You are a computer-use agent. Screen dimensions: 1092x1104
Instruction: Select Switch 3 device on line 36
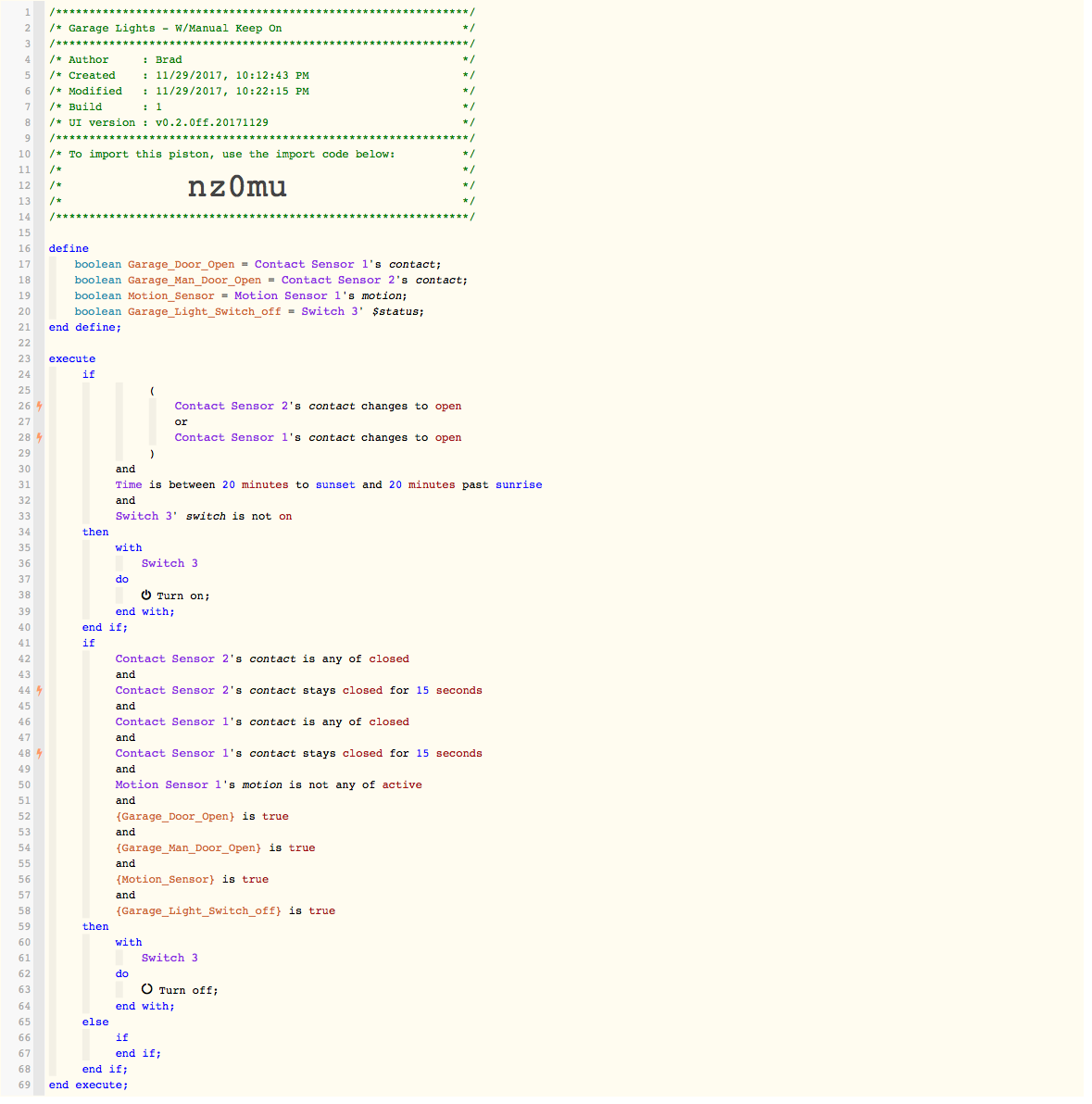[169, 563]
